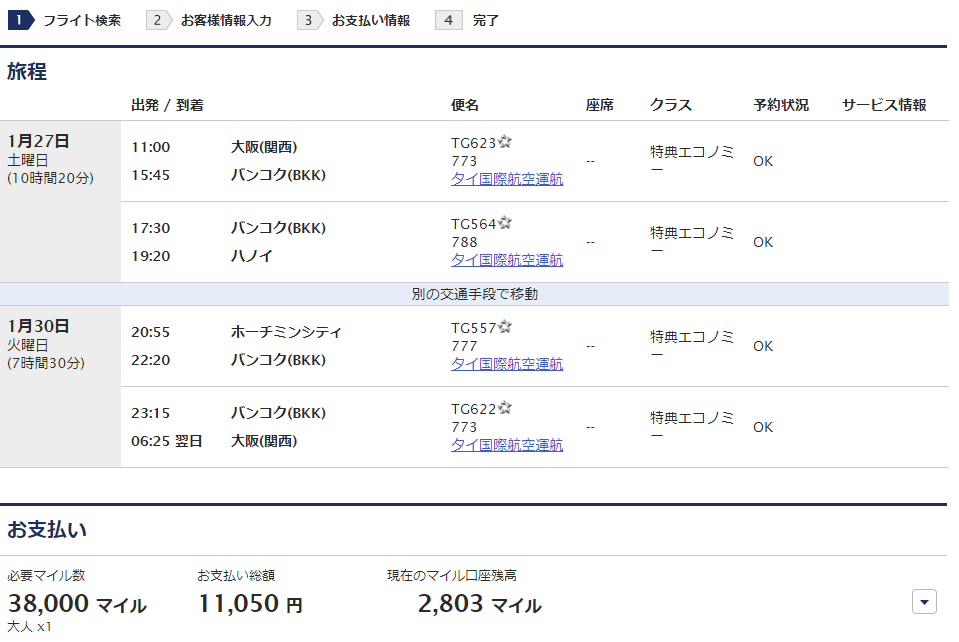The image size is (959, 642).
Task: Click the 11,050 円 total payment amount
Action: [250, 604]
